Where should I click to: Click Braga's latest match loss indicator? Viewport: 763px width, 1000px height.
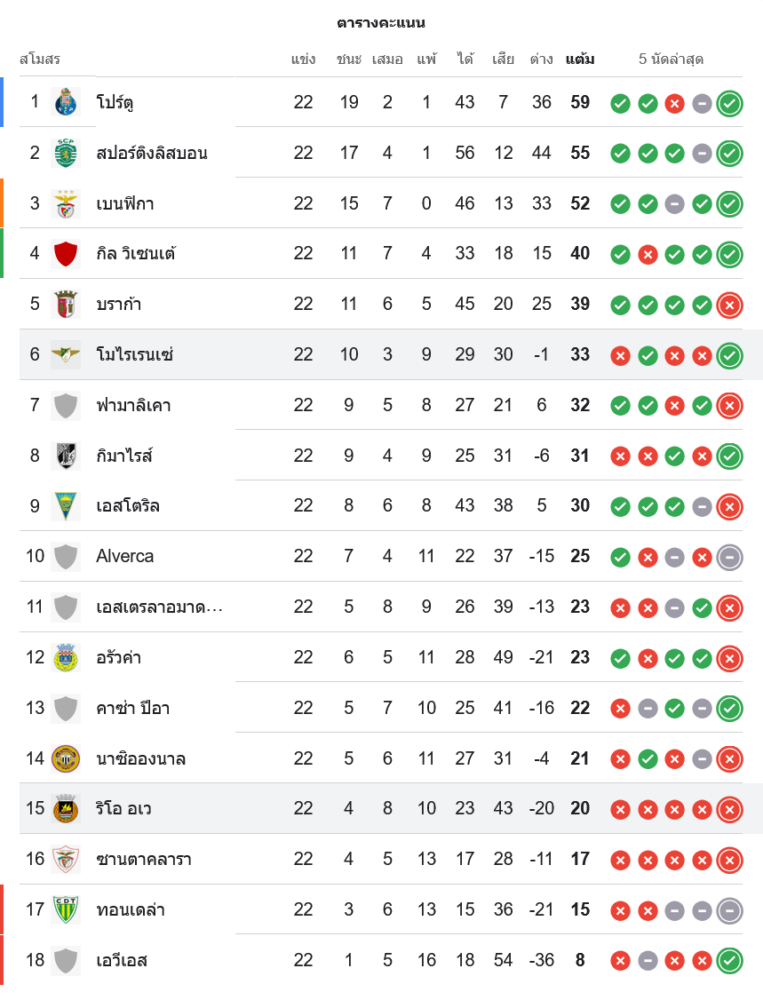point(730,304)
